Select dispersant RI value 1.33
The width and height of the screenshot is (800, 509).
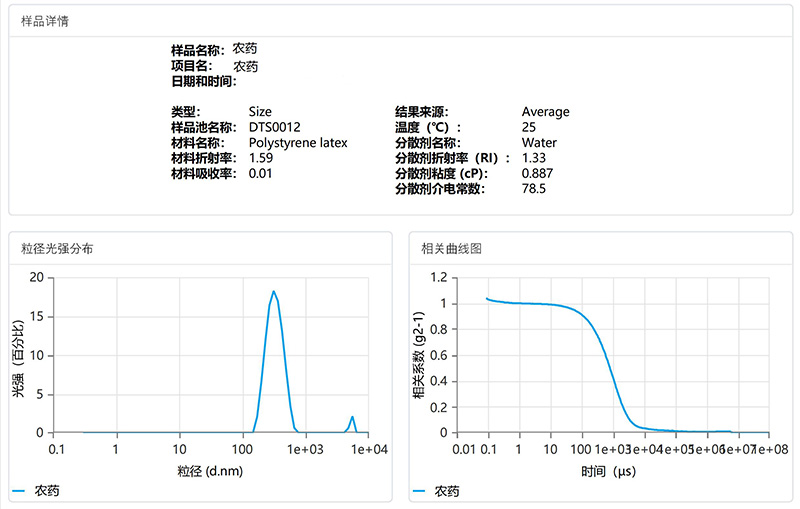pyautogui.click(x=534, y=158)
